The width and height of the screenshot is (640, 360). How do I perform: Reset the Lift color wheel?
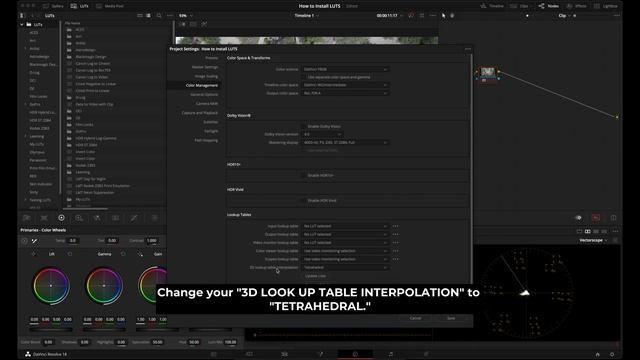pos(70,254)
